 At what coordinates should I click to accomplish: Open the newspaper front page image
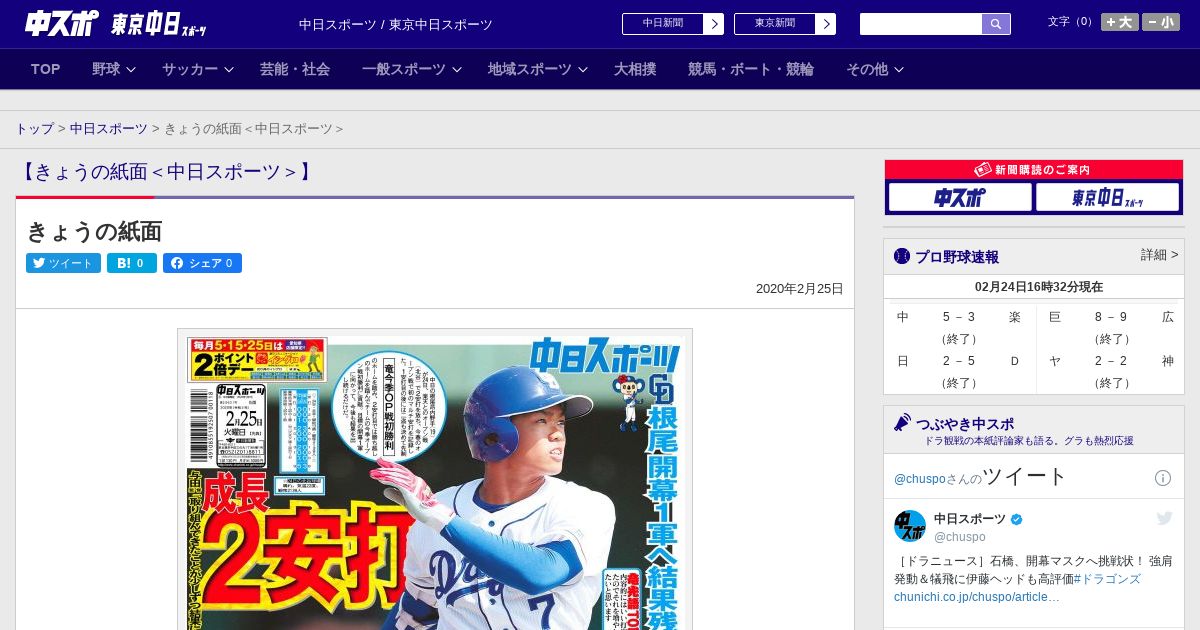tap(435, 480)
